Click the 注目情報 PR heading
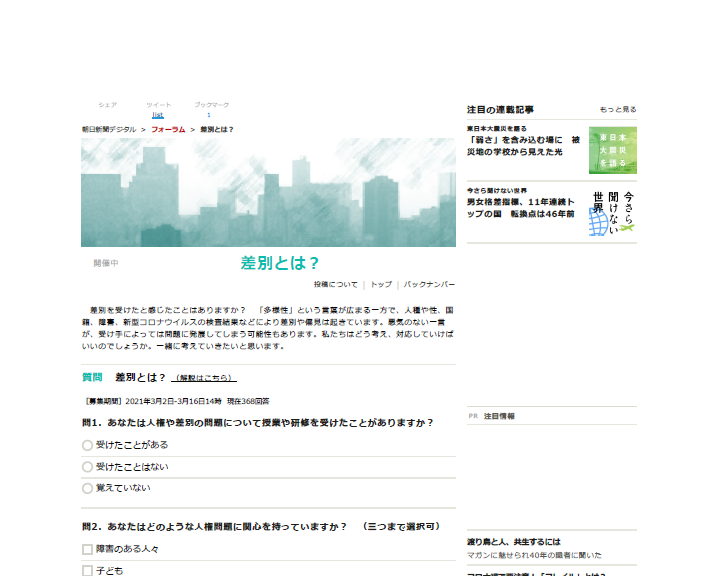The width and height of the screenshot is (707, 576). click(499, 416)
